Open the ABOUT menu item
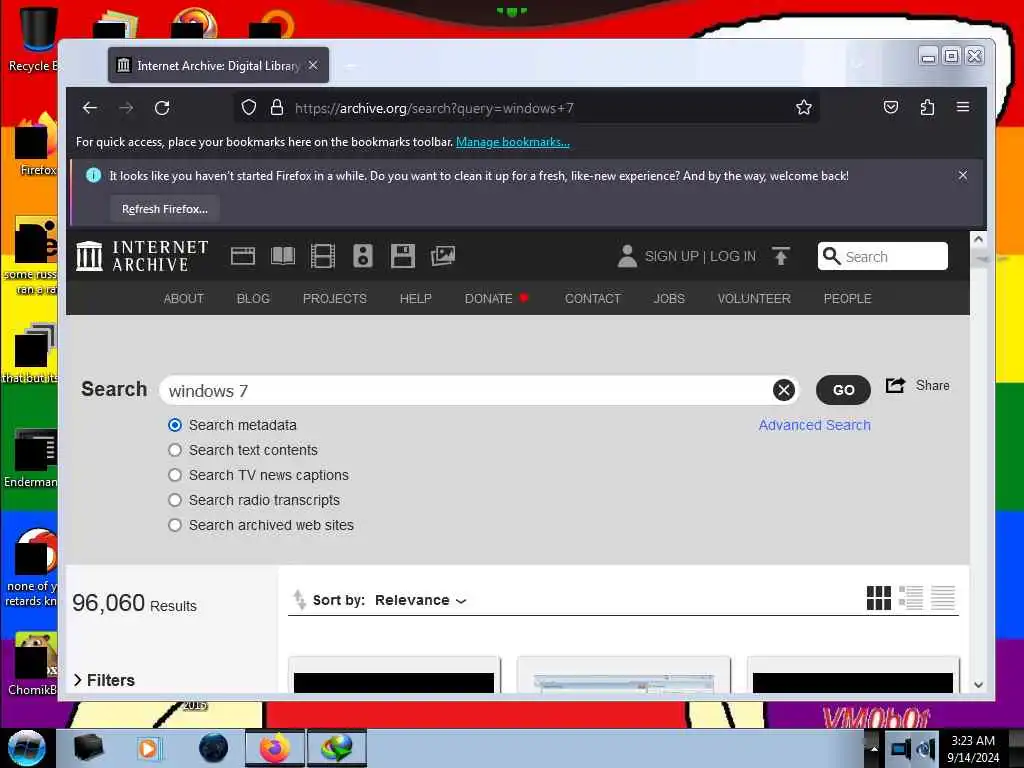This screenshot has width=1024, height=768. tap(184, 298)
